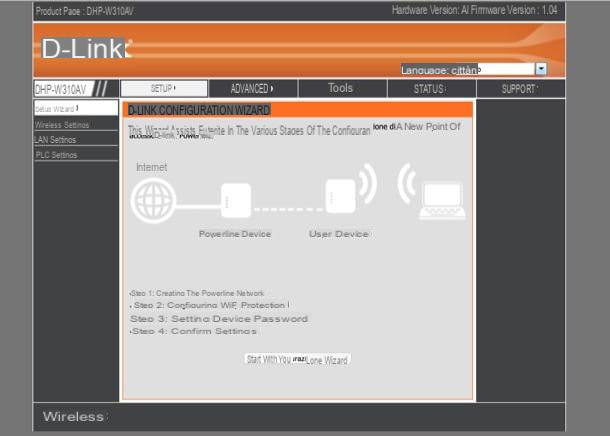Click the Wireless footer label
Screen dimensions: 610x436
(x=74, y=417)
